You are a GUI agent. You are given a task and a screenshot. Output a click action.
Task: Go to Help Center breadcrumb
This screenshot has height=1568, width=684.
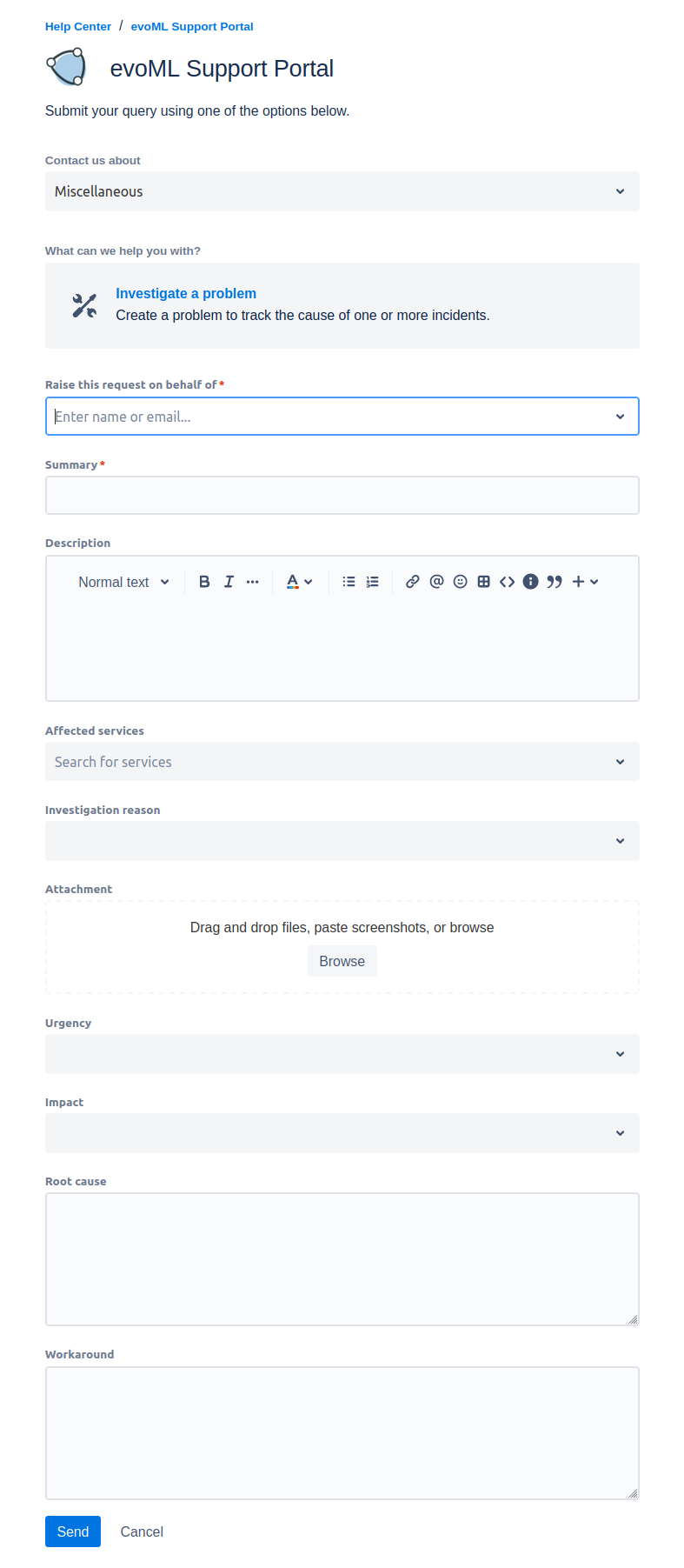pyautogui.click(x=78, y=27)
